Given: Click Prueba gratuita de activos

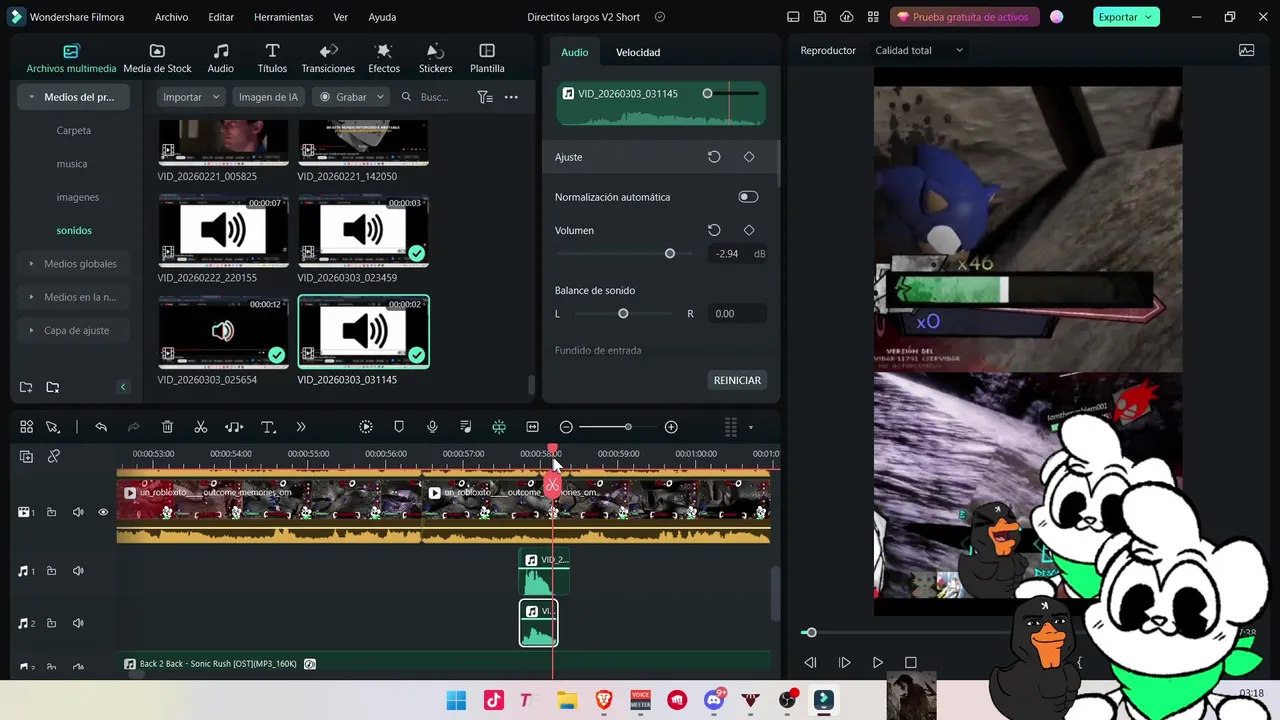Looking at the screenshot, I should (x=964, y=17).
